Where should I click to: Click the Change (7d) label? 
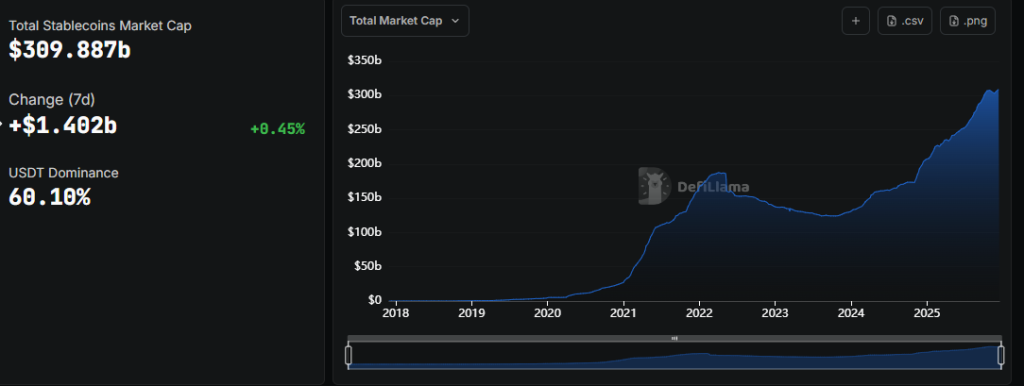(52, 100)
